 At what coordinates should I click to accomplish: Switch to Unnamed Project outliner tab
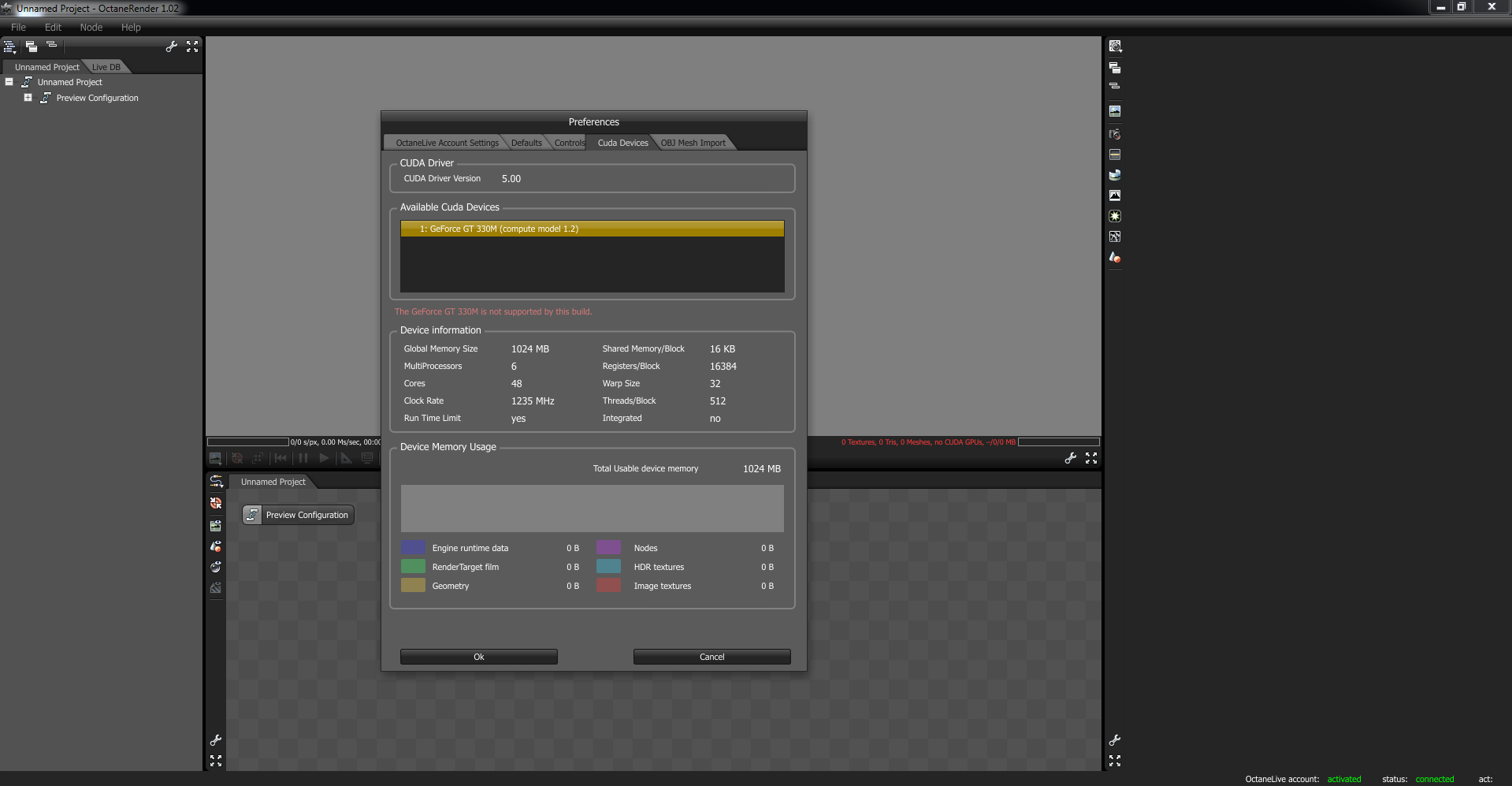pos(46,67)
